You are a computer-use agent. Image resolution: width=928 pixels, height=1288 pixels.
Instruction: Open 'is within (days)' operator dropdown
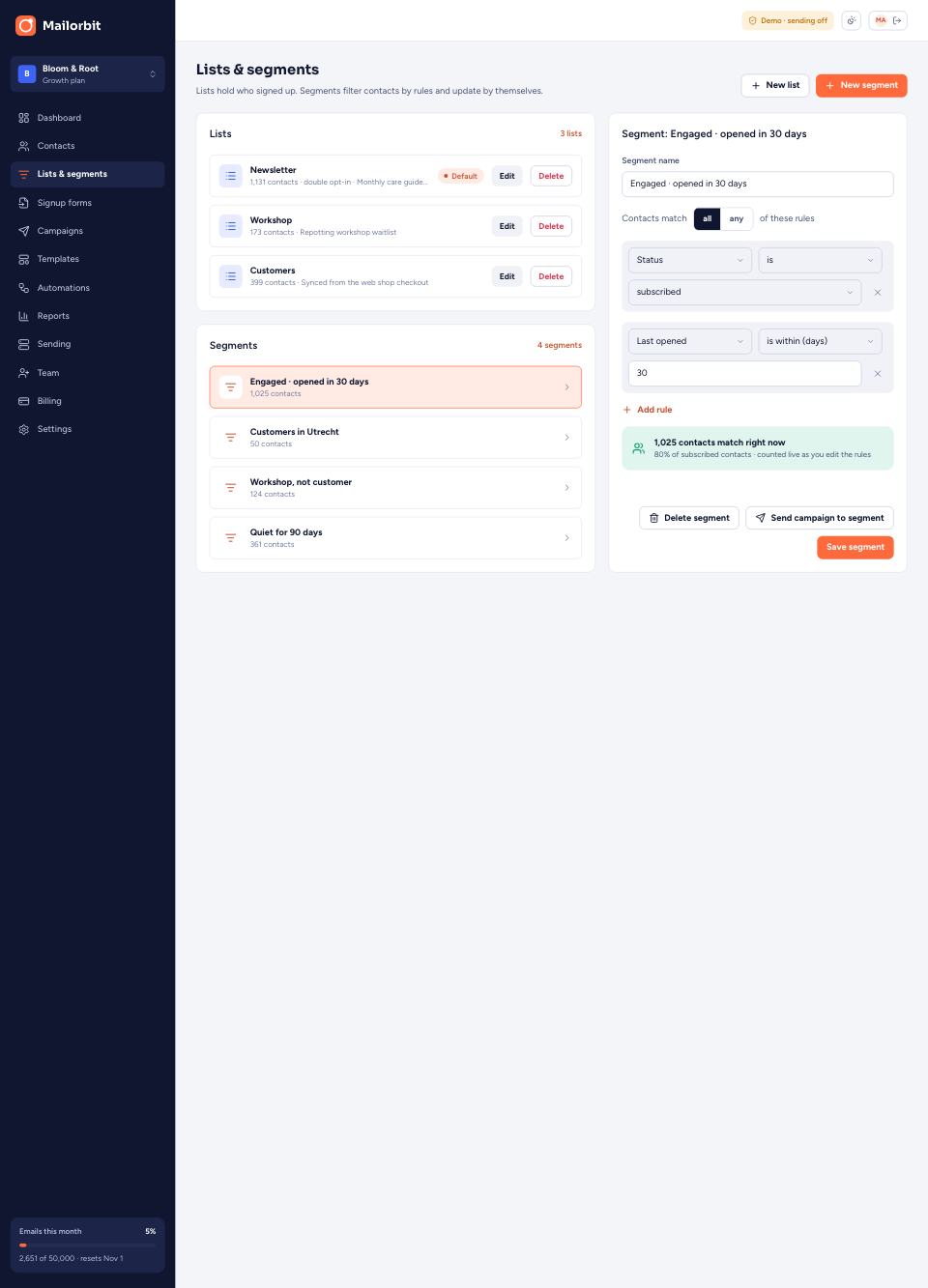[x=820, y=341]
